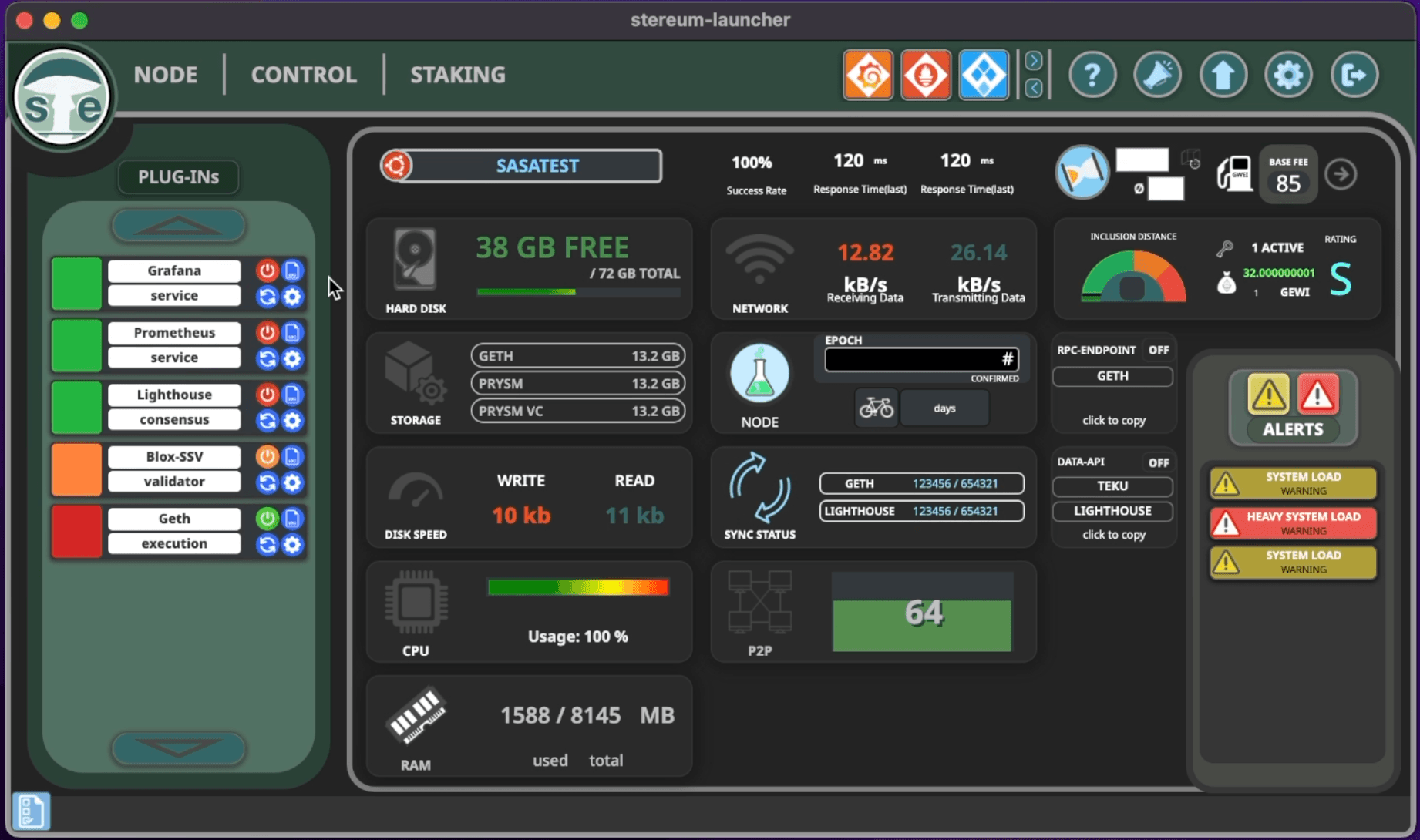Open the first SYSTEM LOAD warning
Image resolution: width=1420 pixels, height=840 pixels.
pos(1293,483)
